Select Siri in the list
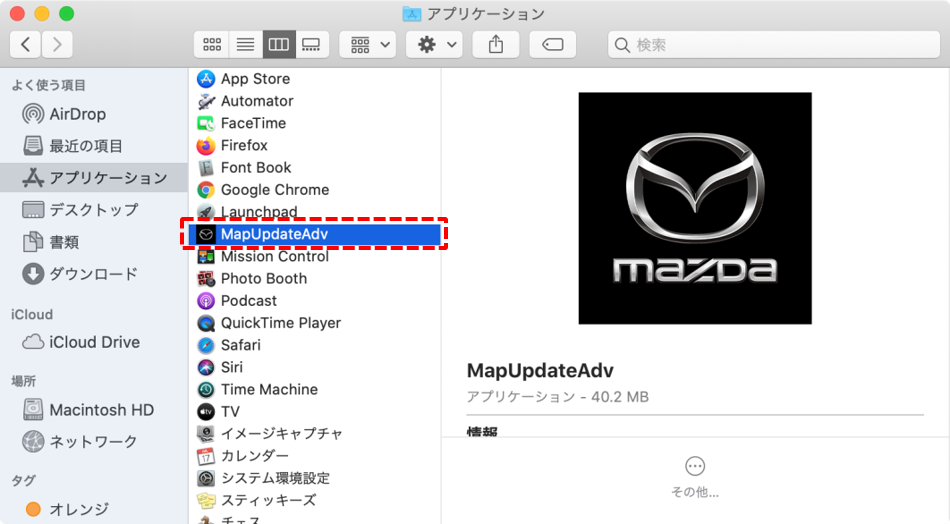Image resolution: width=950 pixels, height=524 pixels. pos(315,367)
